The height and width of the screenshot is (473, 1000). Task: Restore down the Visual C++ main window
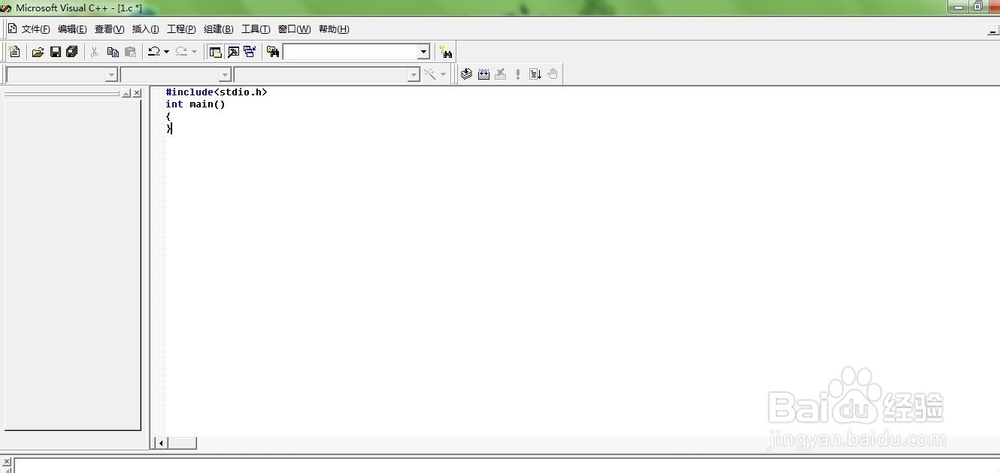click(x=978, y=7)
